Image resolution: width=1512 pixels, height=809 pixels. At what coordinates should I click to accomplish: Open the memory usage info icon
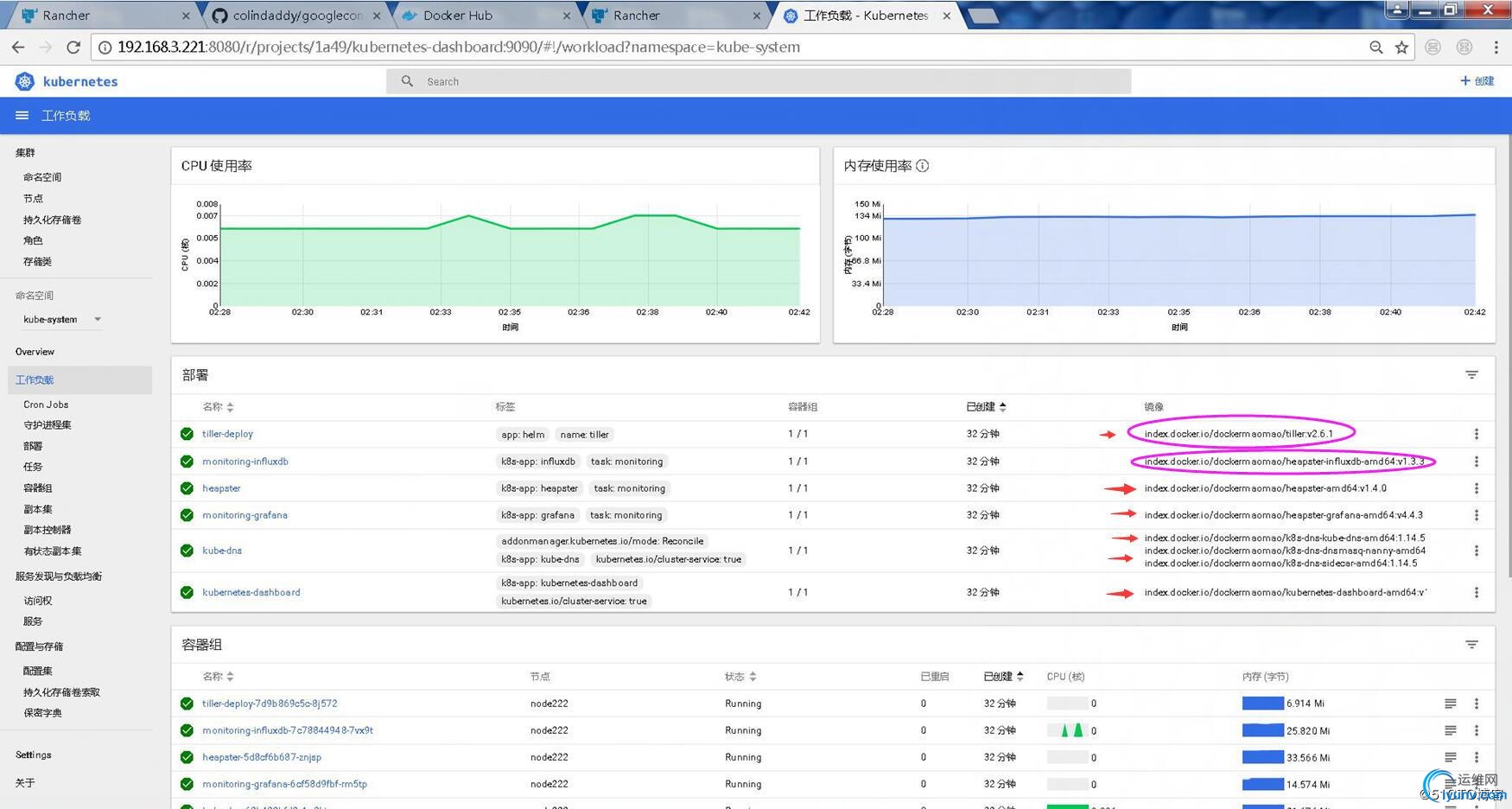click(x=923, y=166)
